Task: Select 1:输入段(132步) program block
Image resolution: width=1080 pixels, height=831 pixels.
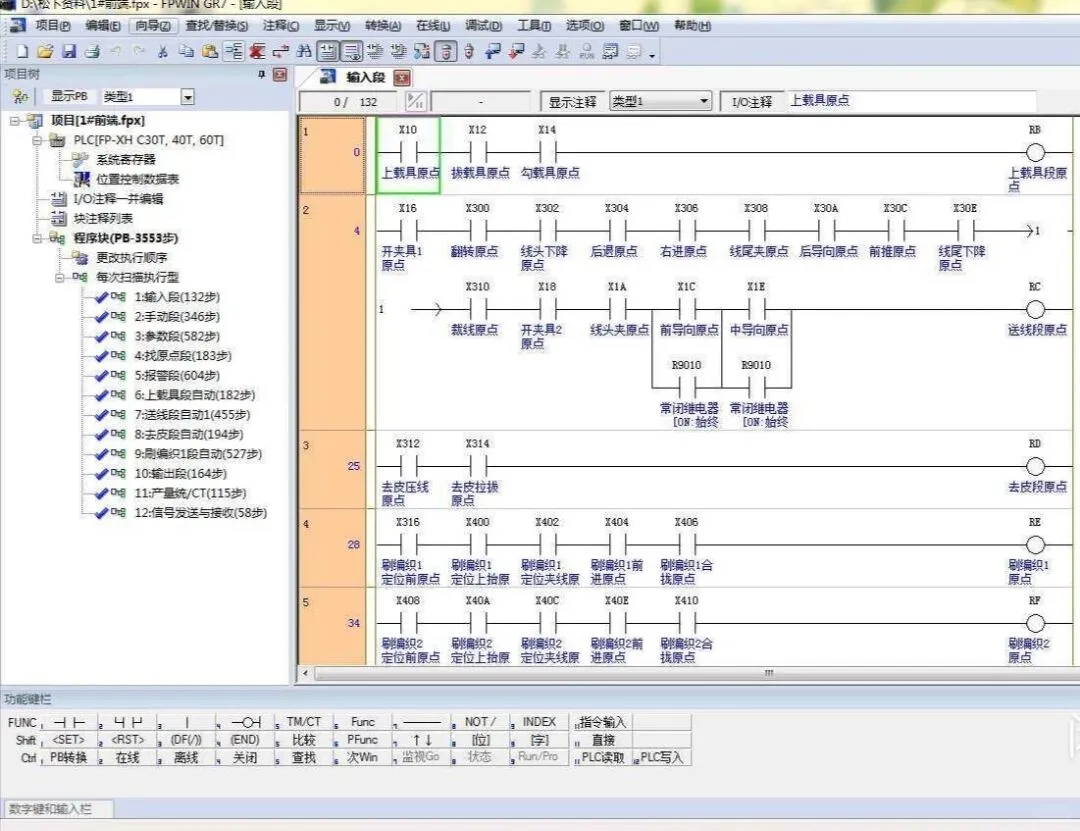Action: click(177, 297)
